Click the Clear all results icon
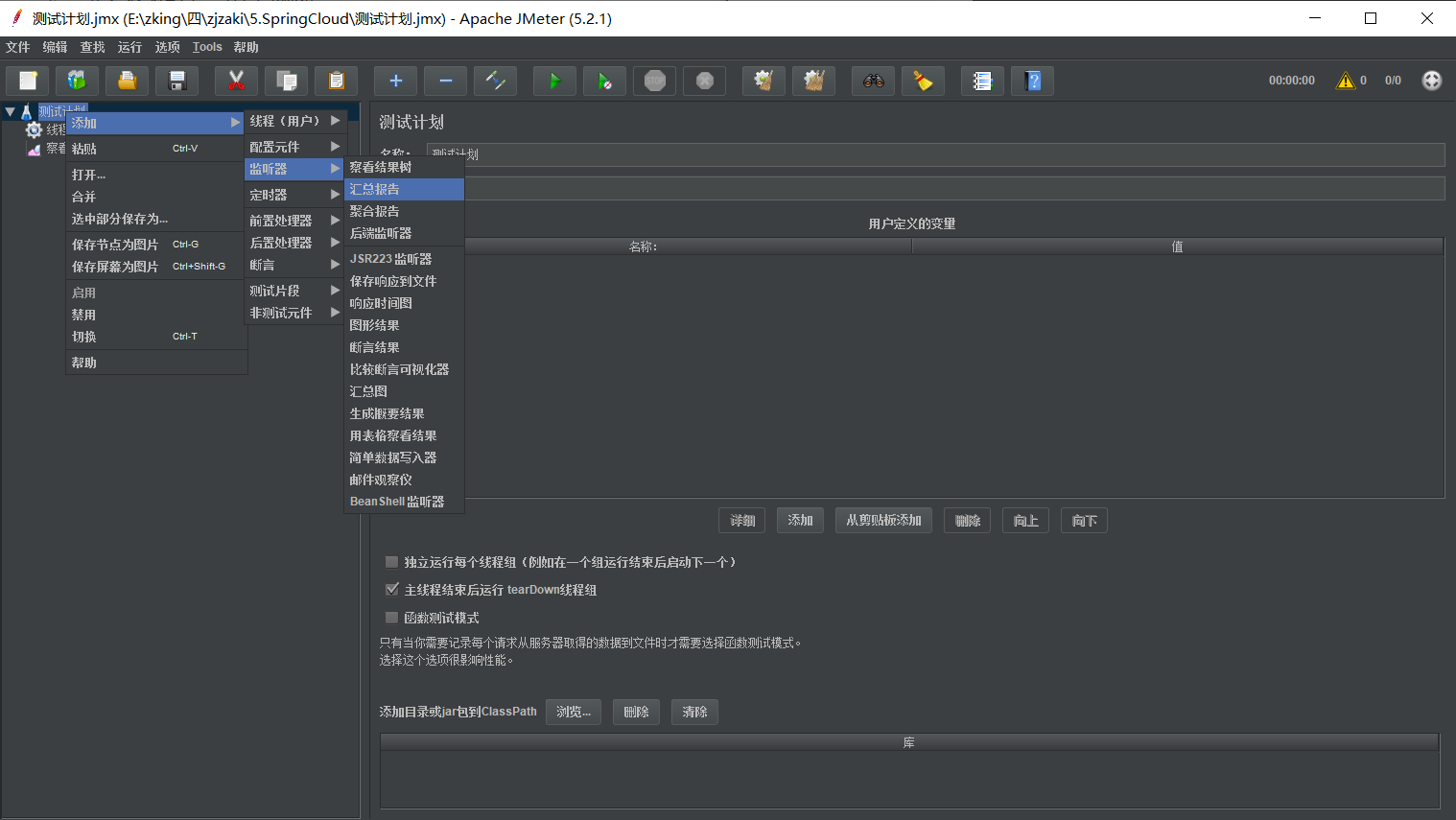 [813, 81]
